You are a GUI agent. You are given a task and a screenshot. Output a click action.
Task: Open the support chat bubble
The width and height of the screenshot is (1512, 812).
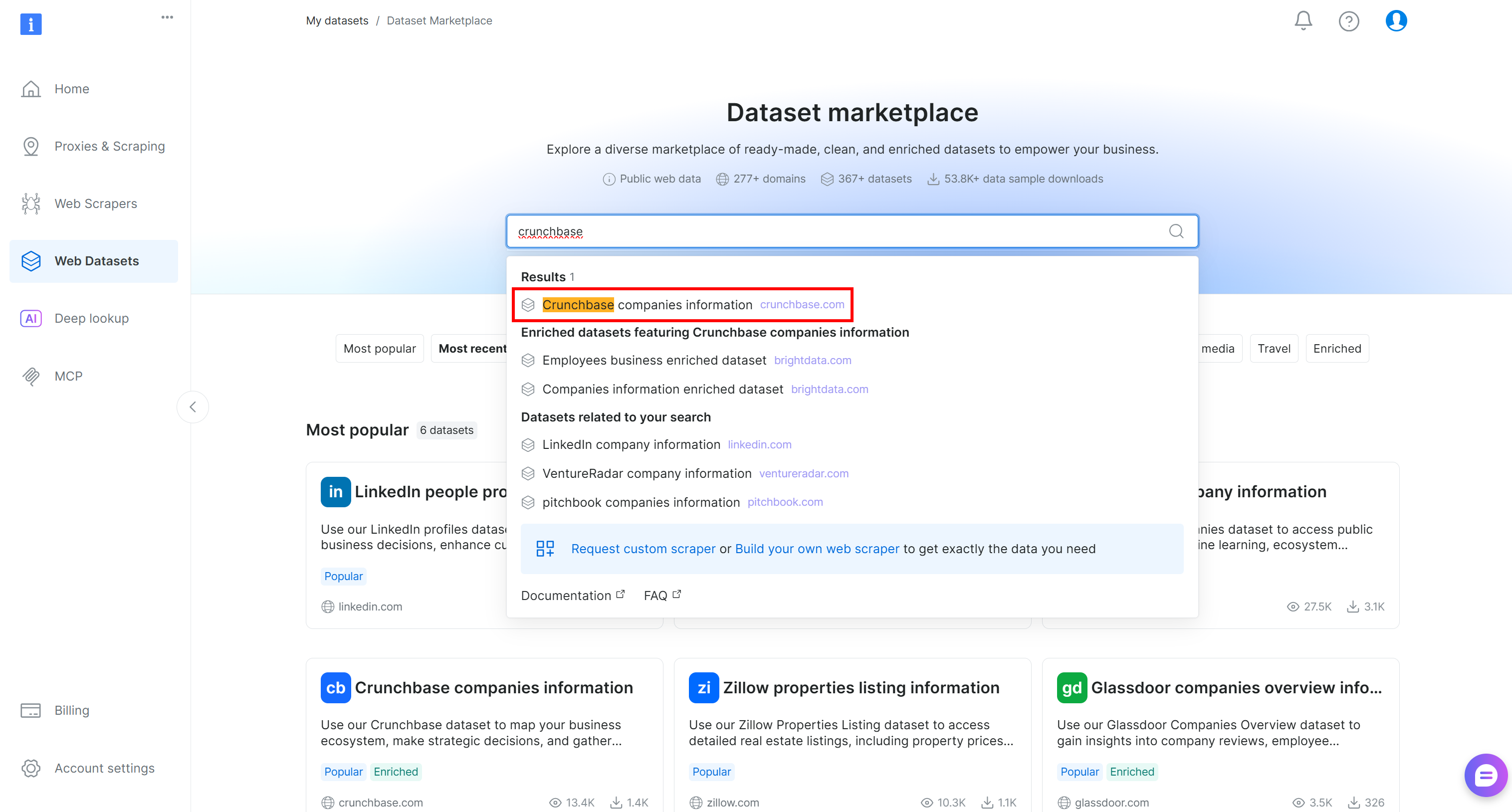[1486, 775]
